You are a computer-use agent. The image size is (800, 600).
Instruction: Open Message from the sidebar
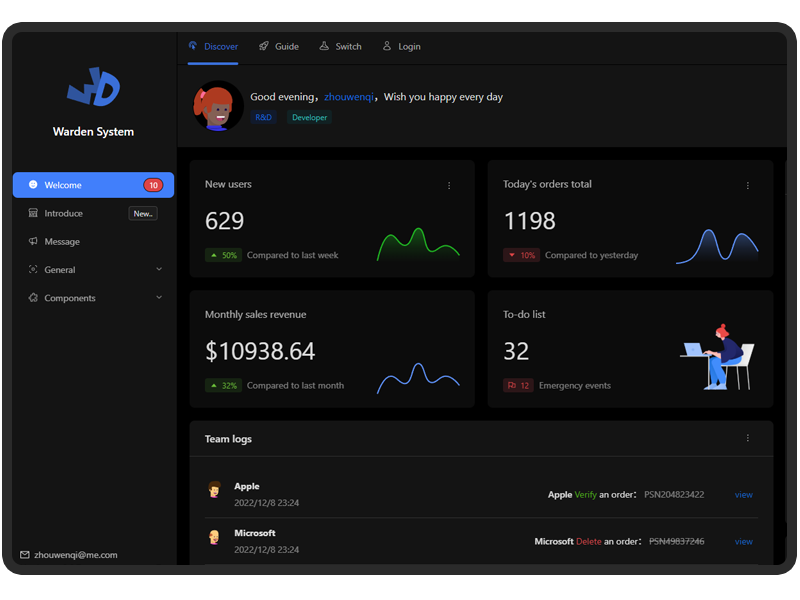point(62,242)
